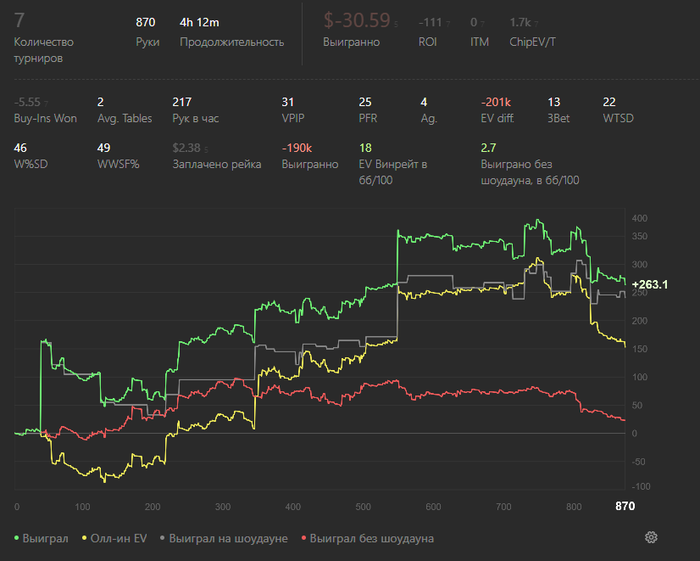This screenshot has width=700, height=561.
Task: Click the y-axis label -100
Action: coord(641,486)
